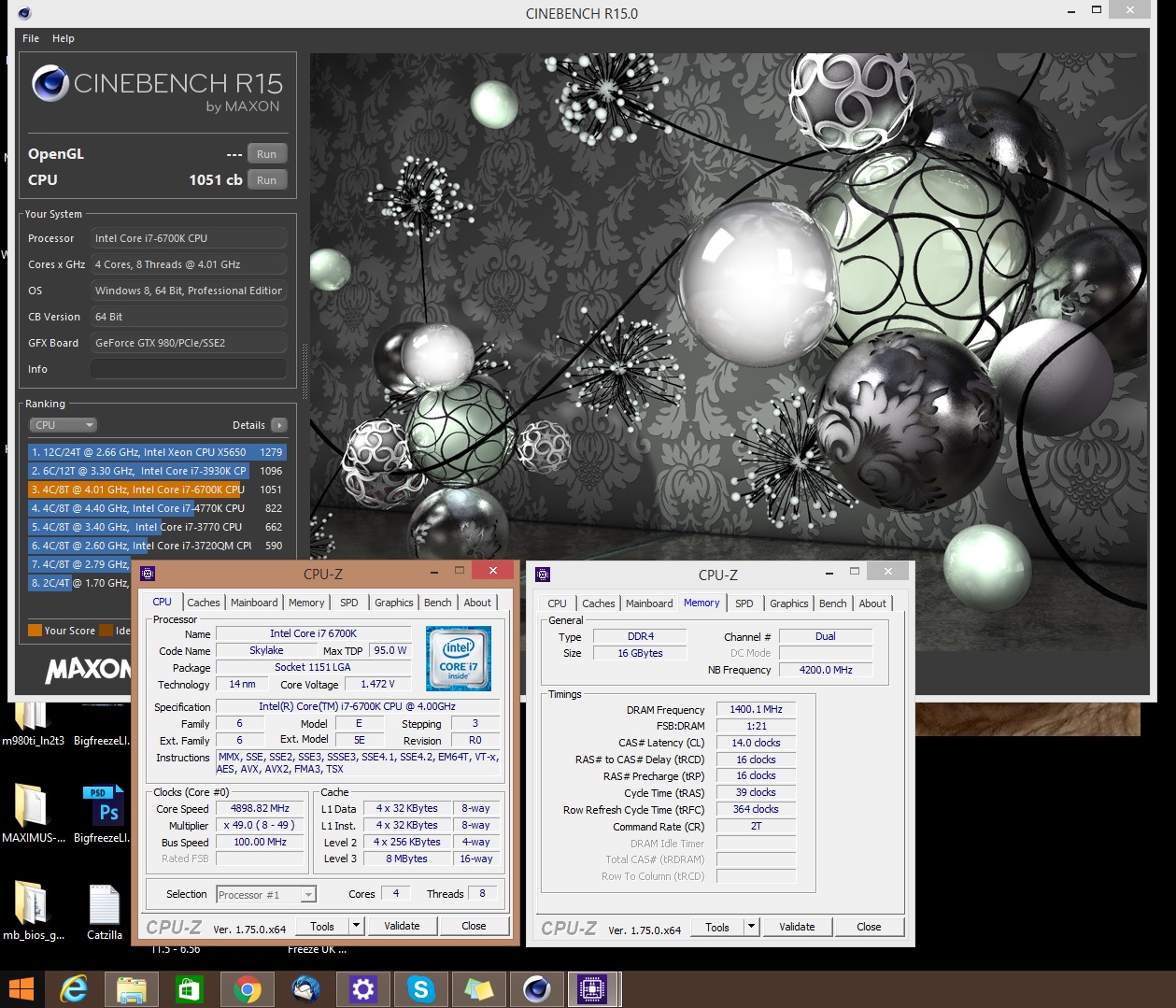Click the right CPU-Z title bar icon
This screenshot has width=1176, height=1008.
tap(543, 574)
